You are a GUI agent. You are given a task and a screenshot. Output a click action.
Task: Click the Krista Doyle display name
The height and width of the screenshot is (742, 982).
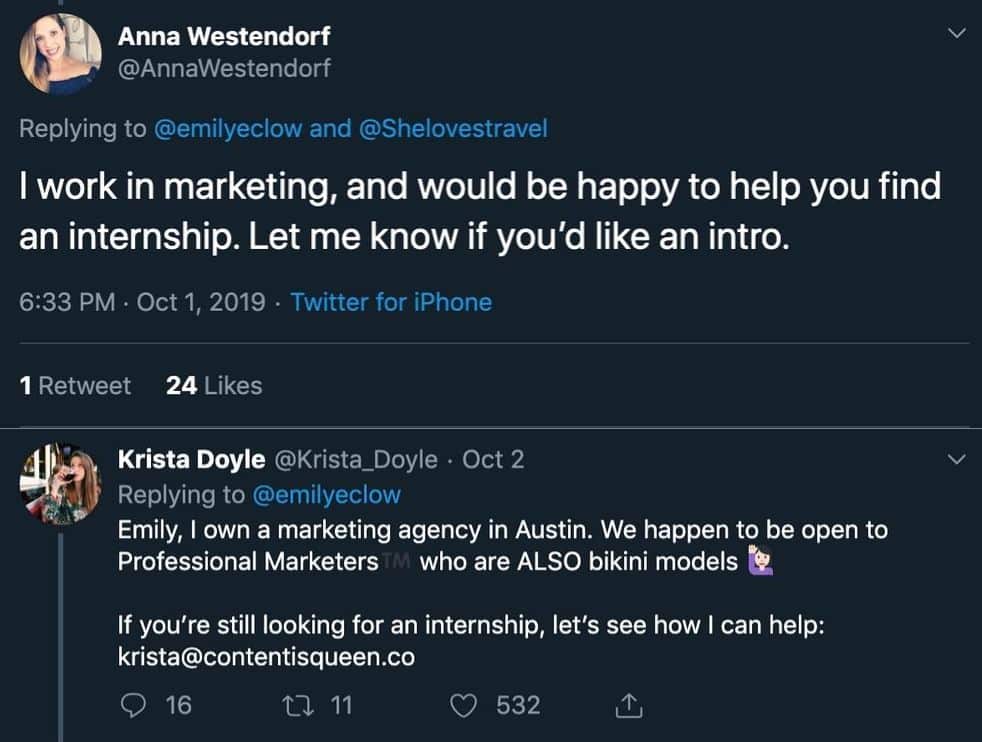point(191,459)
